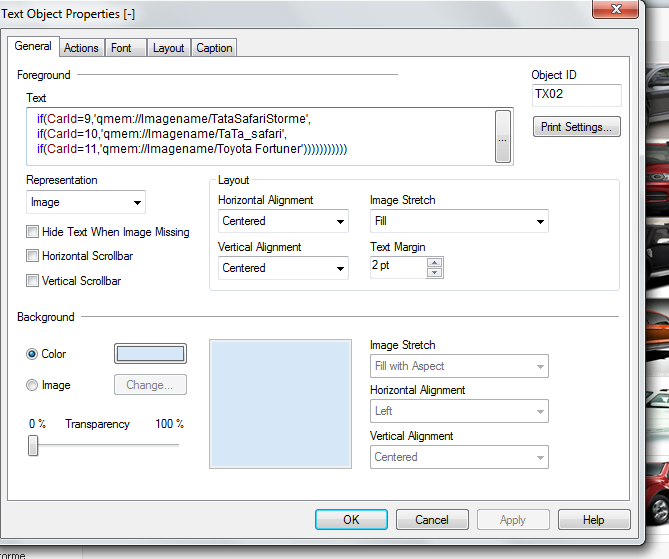Image resolution: width=669 pixels, height=559 pixels.
Task: Click the light blue background preview
Action: [x=280, y=404]
